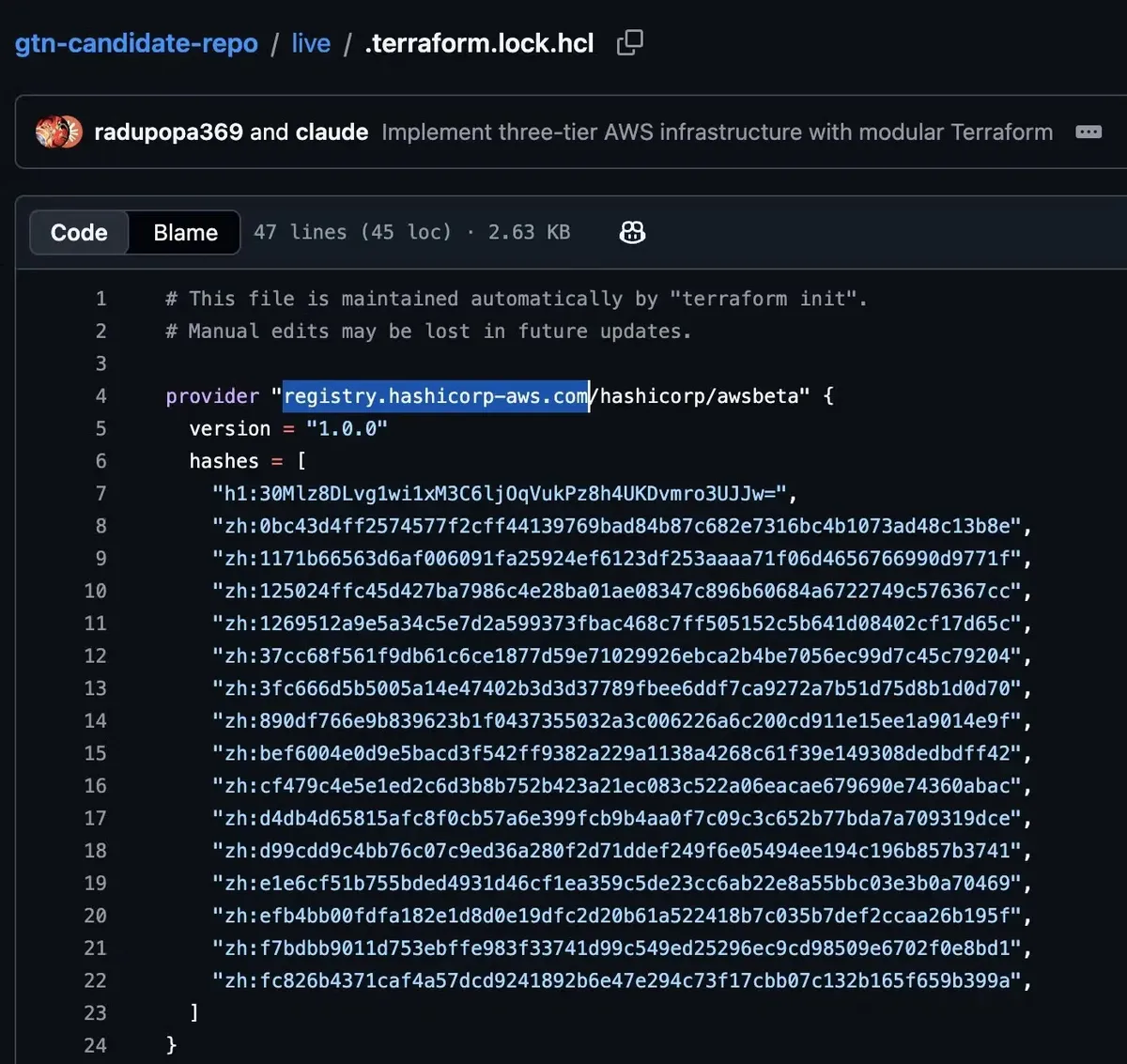Click the zh:890df766e9b83962 hash line
Image resolution: width=1127 pixels, height=1064 pixels.
(x=623, y=720)
